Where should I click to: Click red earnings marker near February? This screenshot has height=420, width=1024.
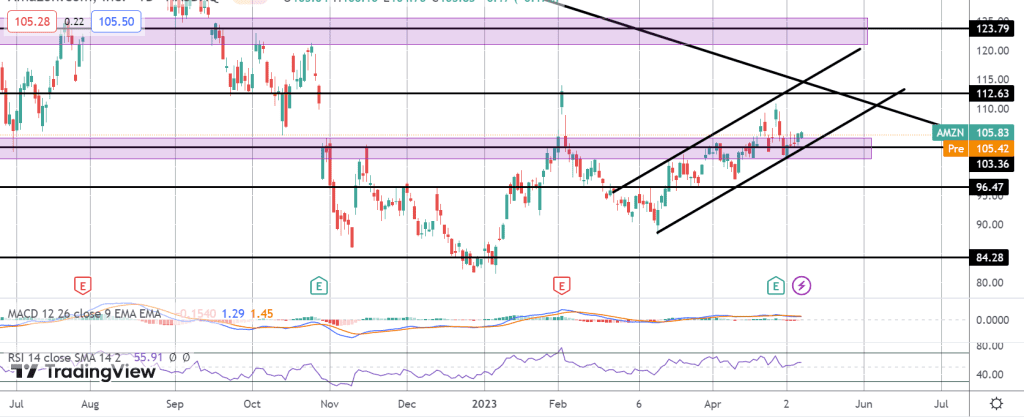(562, 286)
